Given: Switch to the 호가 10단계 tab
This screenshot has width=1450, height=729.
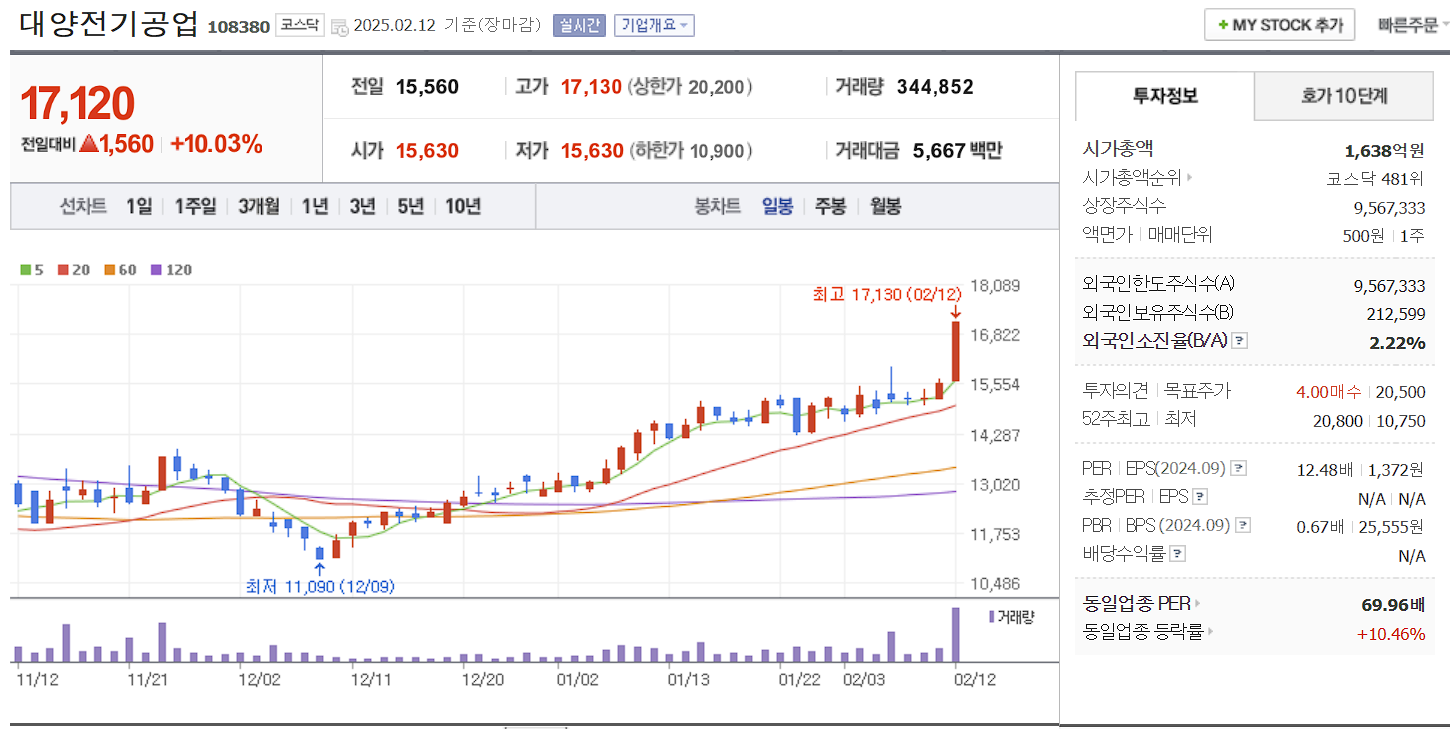Looking at the screenshot, I should 1344,96.
